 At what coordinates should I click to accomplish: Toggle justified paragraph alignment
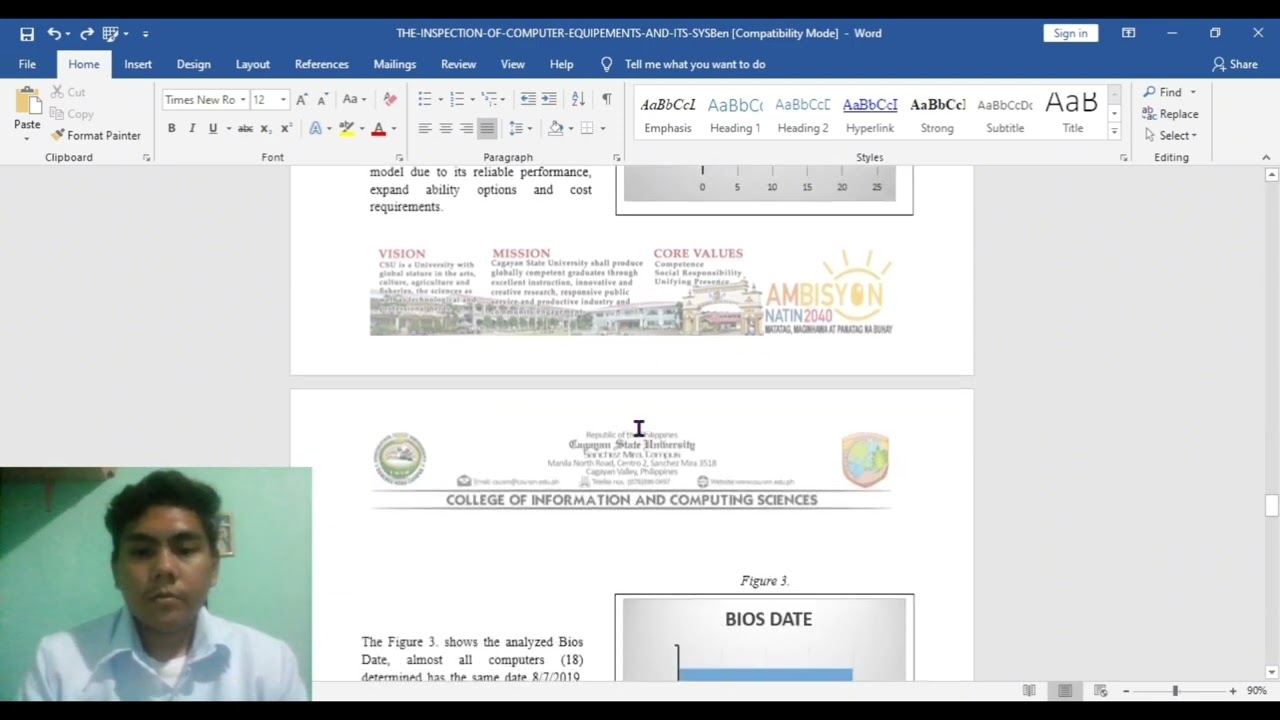(487, 128)
